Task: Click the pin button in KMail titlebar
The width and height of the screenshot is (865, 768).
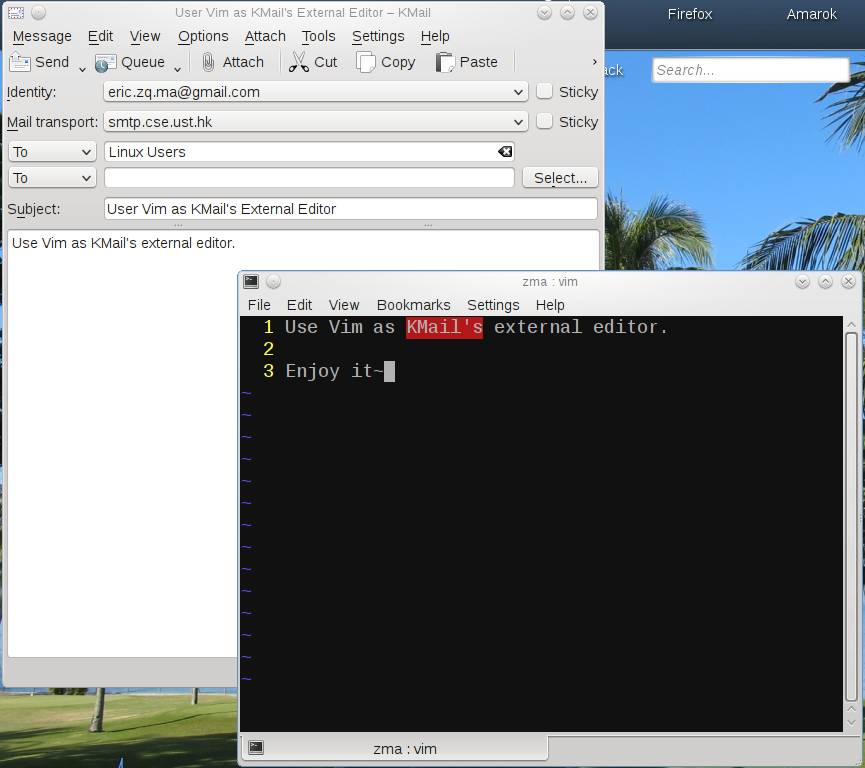Action: tap(38, 12)
